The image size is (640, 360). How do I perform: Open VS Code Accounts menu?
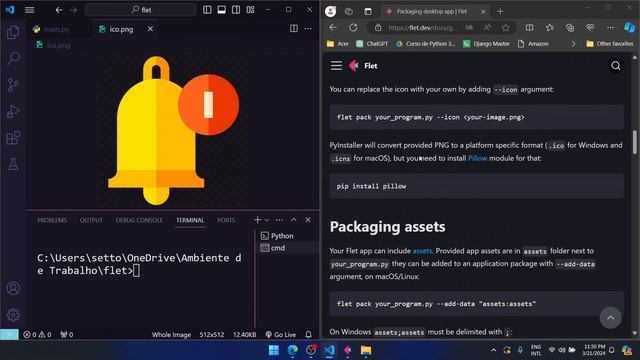[x=13, y=289]
